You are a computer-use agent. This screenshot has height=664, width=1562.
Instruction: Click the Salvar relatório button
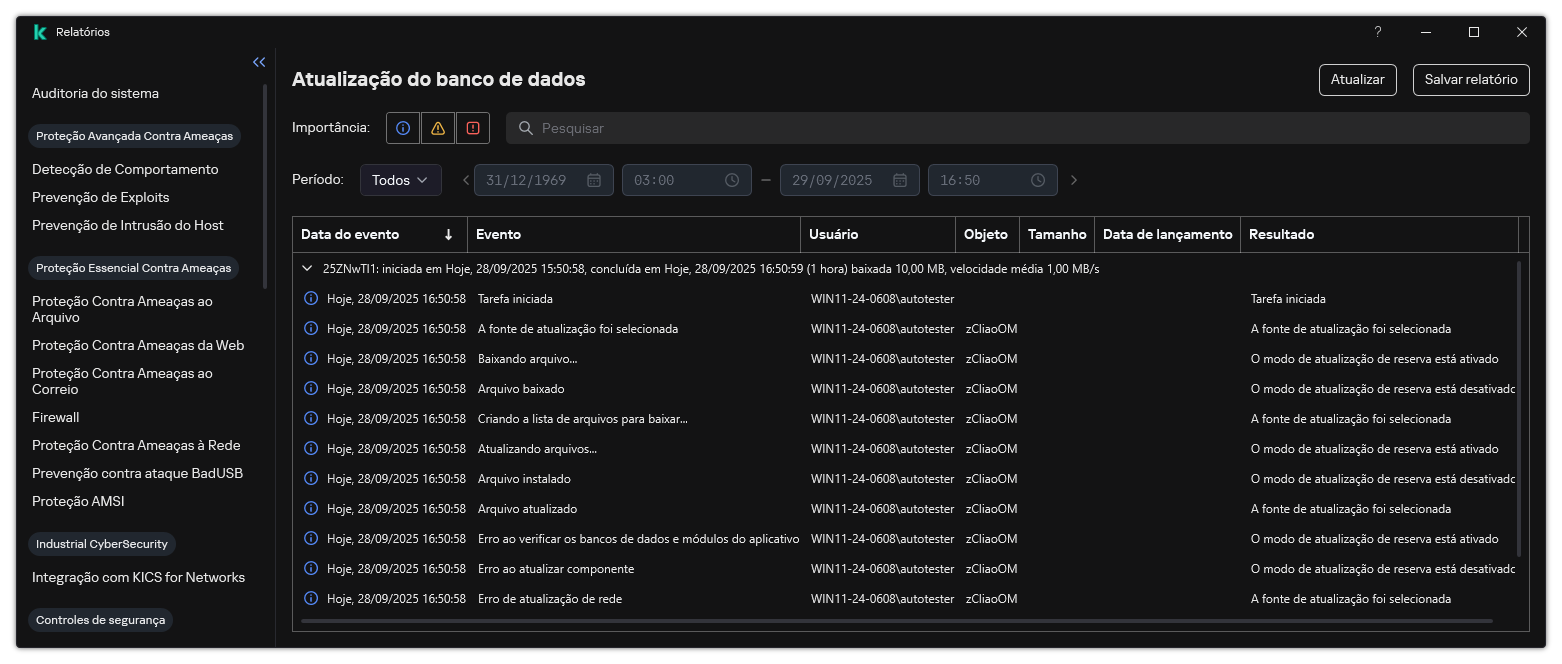(1471, 80)
